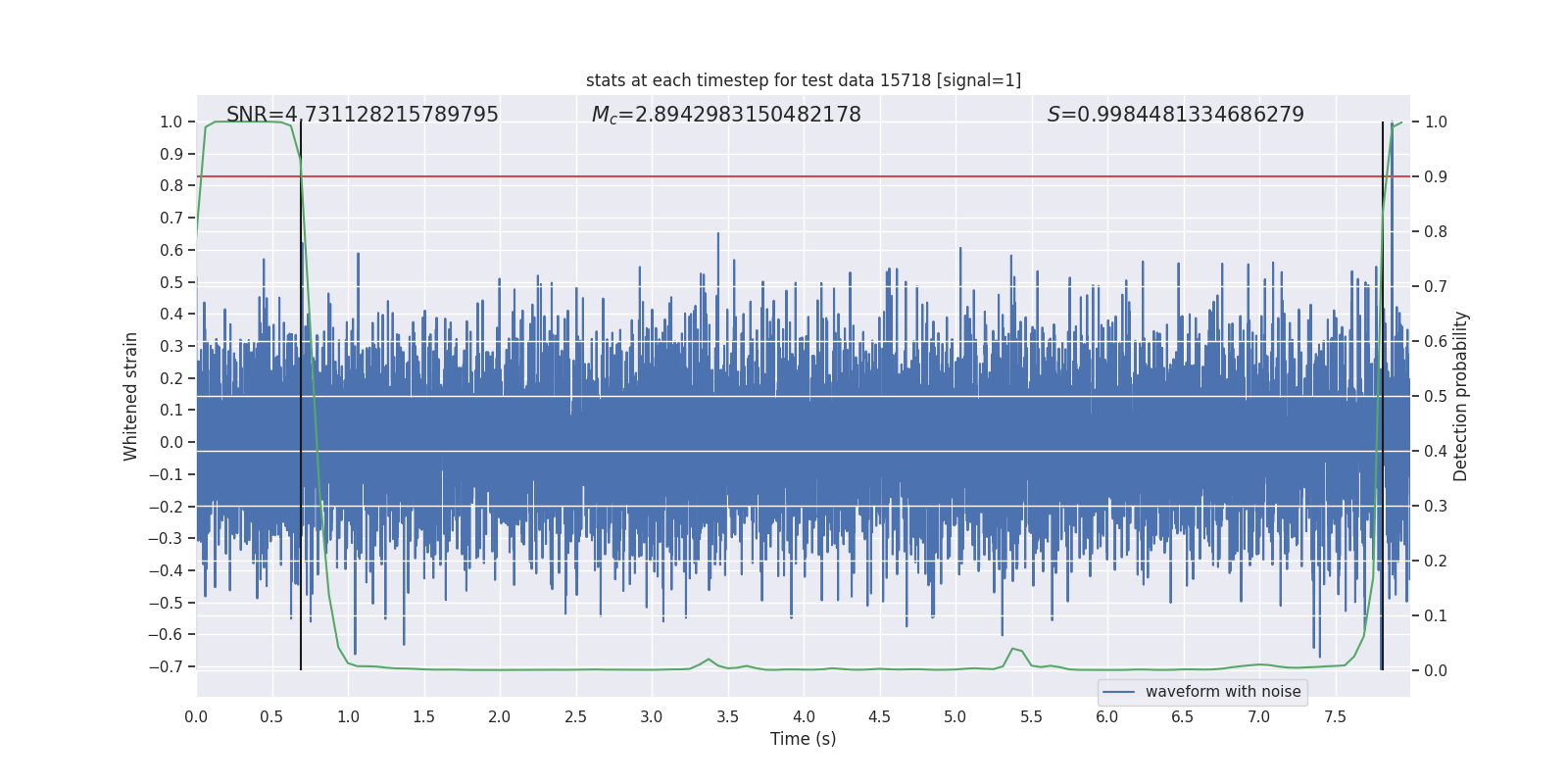This screenshot has height=784, width=1568.
Task: Click the S=0.998 score annotation
Action: [1175, 115]
